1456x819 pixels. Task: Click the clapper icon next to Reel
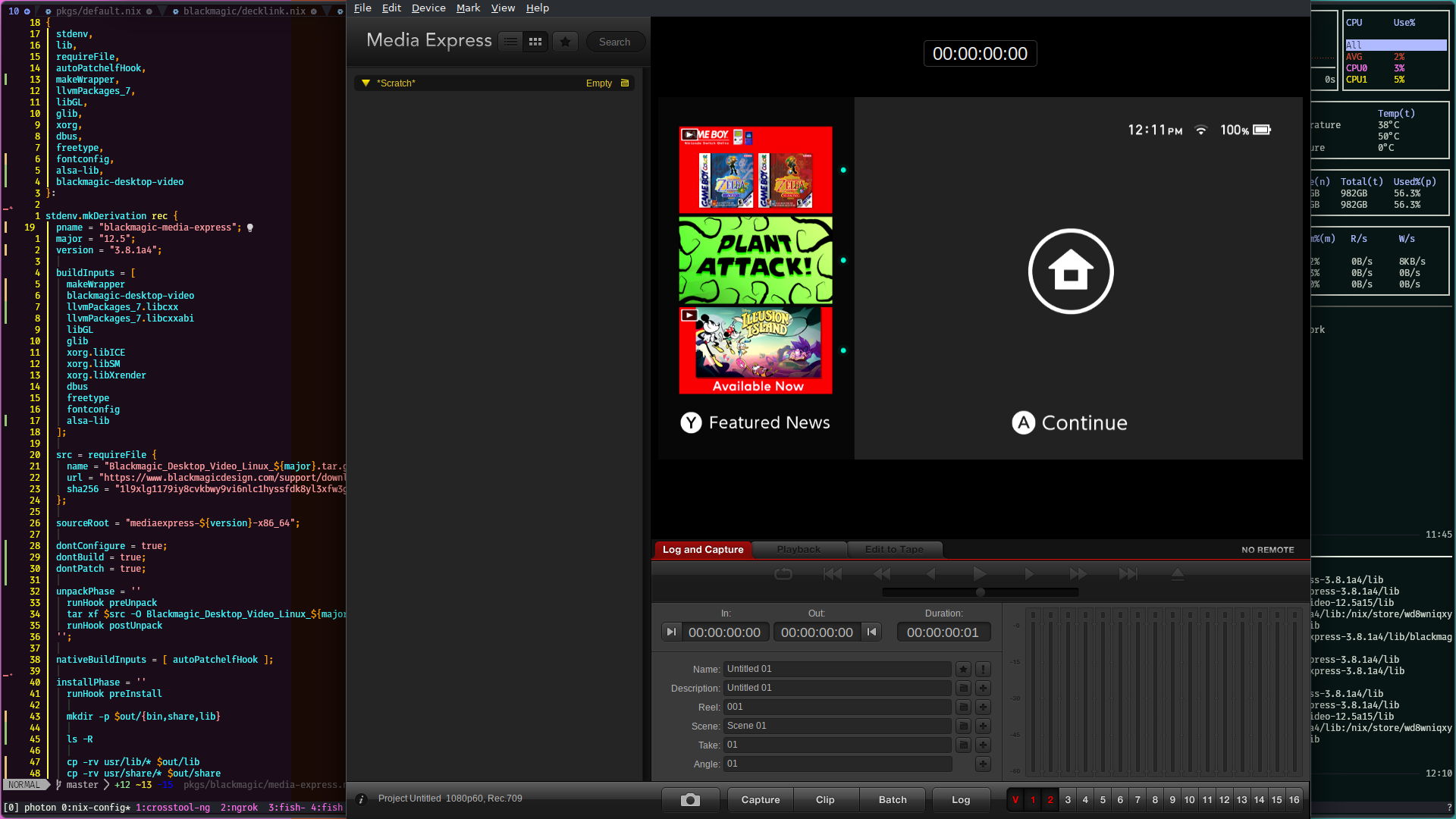click(x=963, y=707)
